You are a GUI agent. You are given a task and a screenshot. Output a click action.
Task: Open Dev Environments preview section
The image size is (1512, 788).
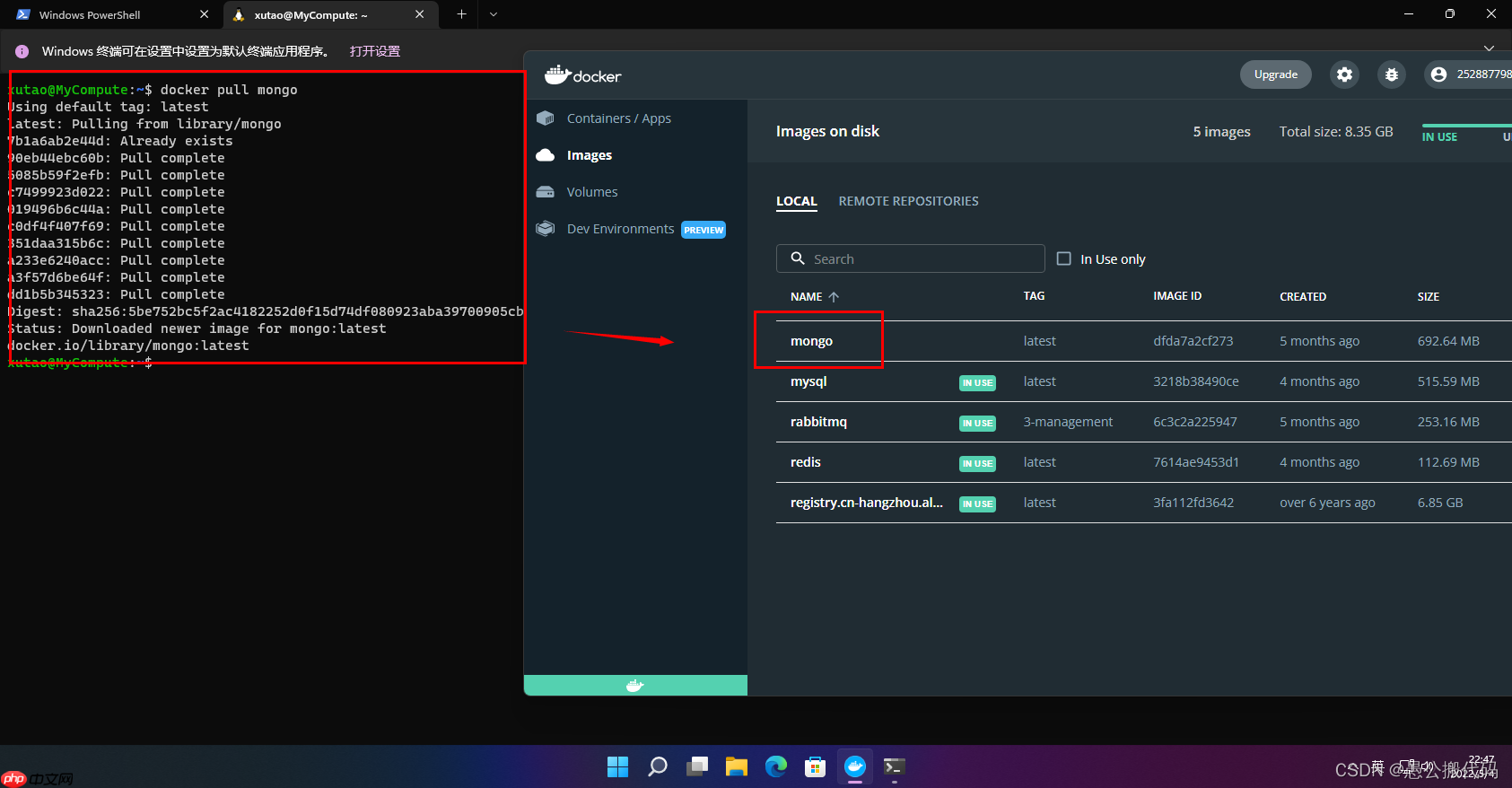pos(620,229)
